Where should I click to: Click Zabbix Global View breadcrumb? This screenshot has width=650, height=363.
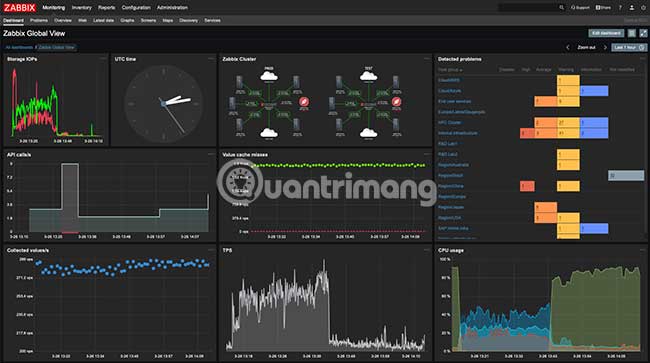tap(56, 47)
